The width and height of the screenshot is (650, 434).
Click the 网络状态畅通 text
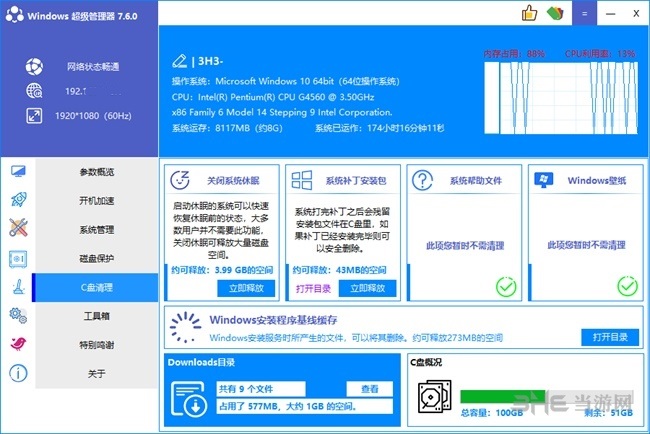point(93,66)
